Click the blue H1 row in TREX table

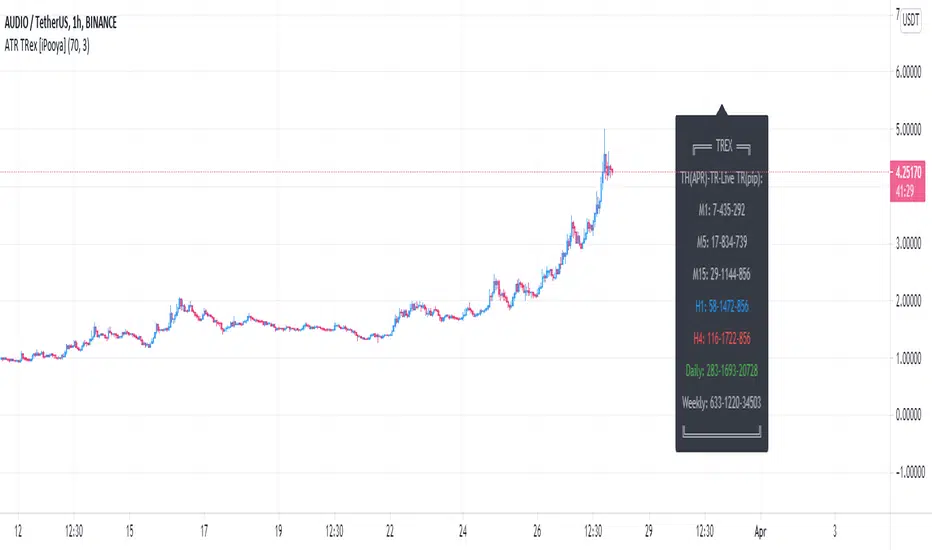click(721, 305)
